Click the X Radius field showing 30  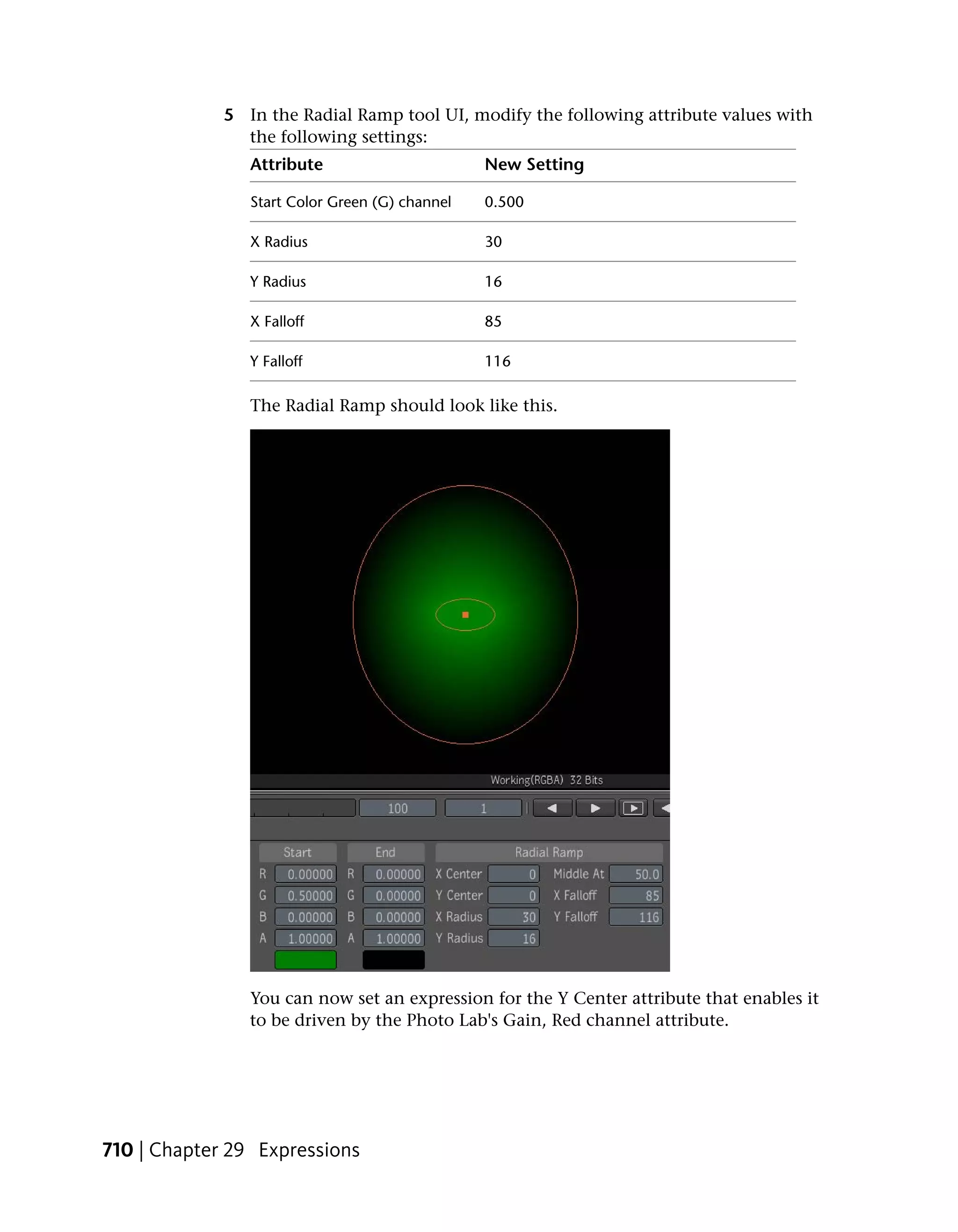pos(514,917)
